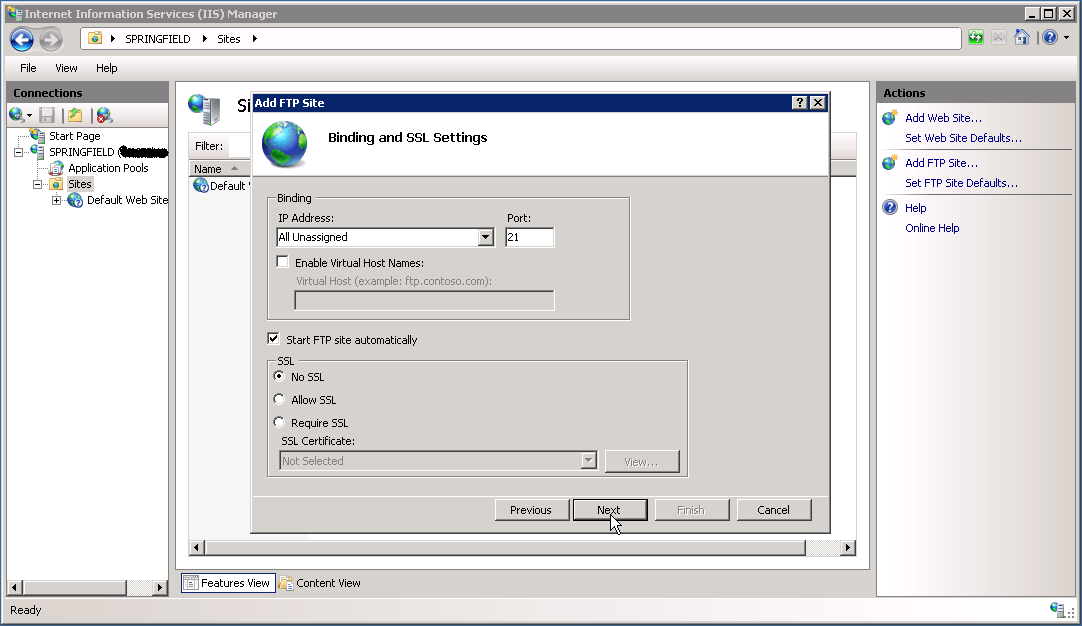Click the Start Page icon in the tree
The width and height of the screenshot is (1082, 626).
pos(38,135)
